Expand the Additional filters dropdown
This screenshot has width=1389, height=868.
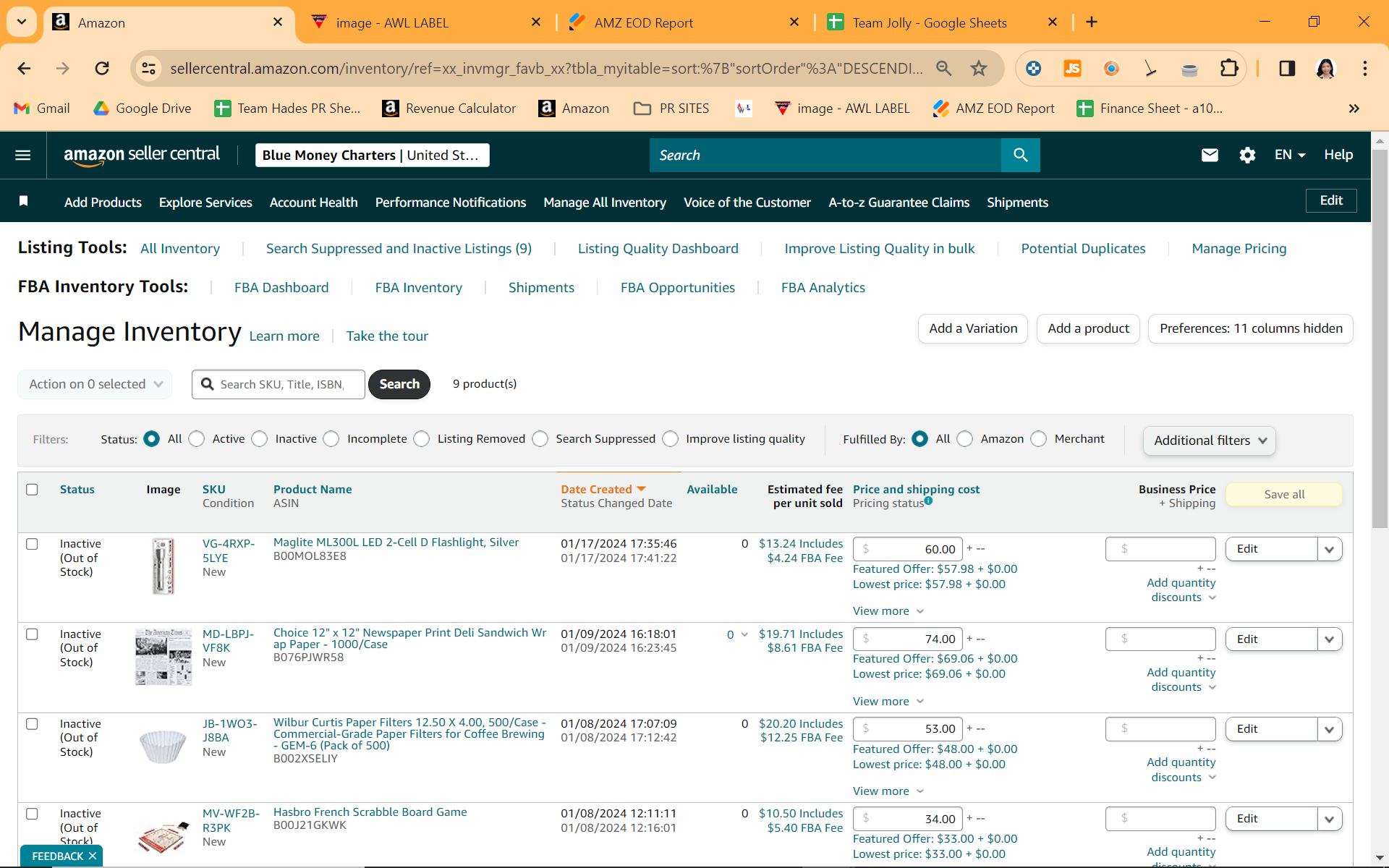click(1209, 441)
